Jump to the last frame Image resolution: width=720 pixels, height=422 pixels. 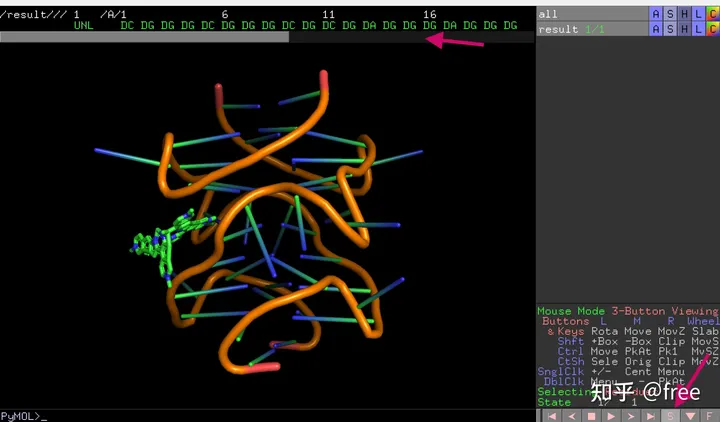(651, 415)
